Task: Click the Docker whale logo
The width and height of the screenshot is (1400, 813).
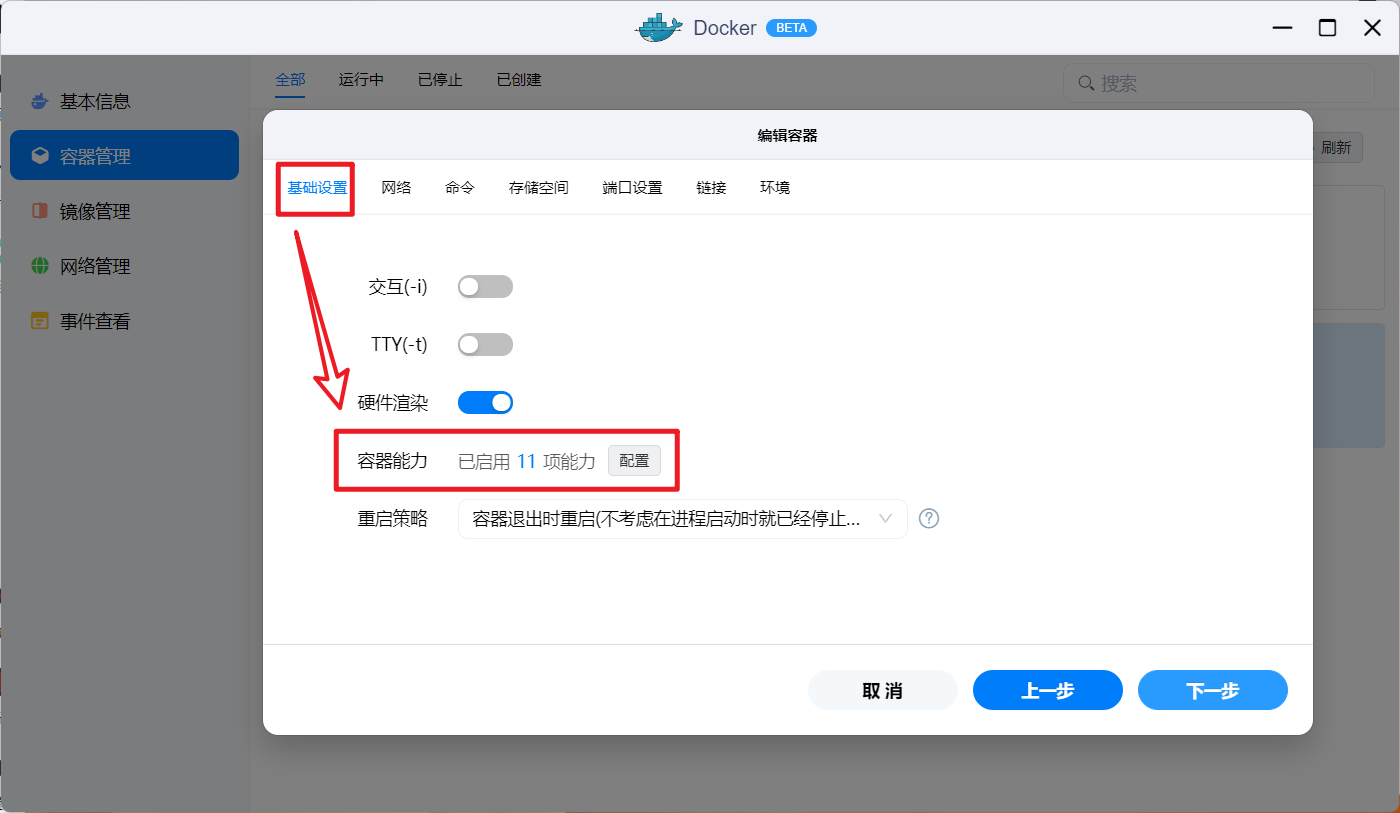Action: click(657, 27)
